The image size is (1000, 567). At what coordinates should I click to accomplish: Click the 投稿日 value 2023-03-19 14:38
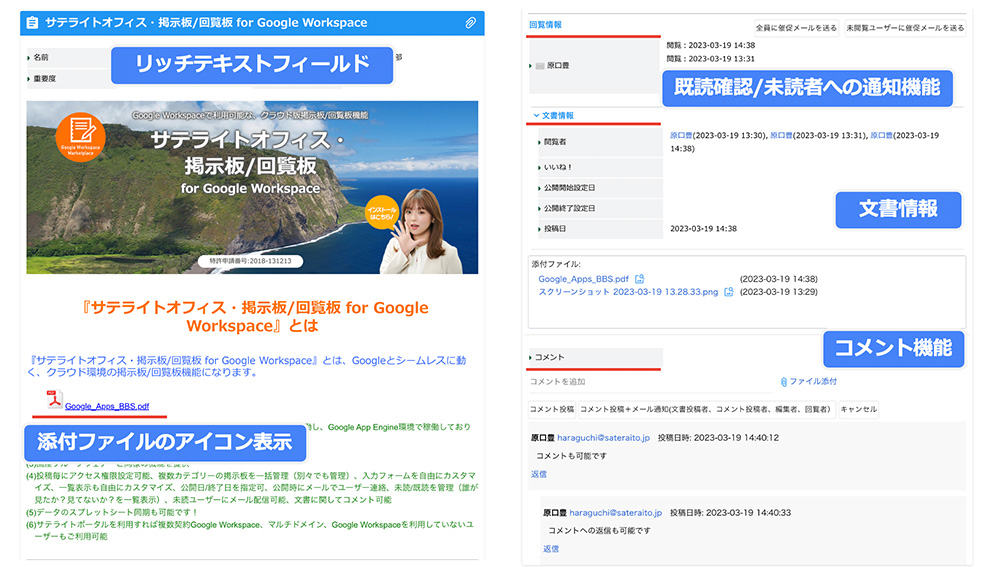(x=703, y=228)
